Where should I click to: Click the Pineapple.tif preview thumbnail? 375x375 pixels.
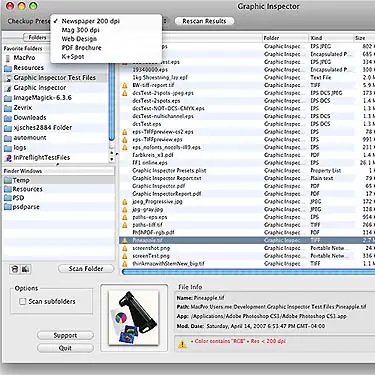(x=134, y=317)
